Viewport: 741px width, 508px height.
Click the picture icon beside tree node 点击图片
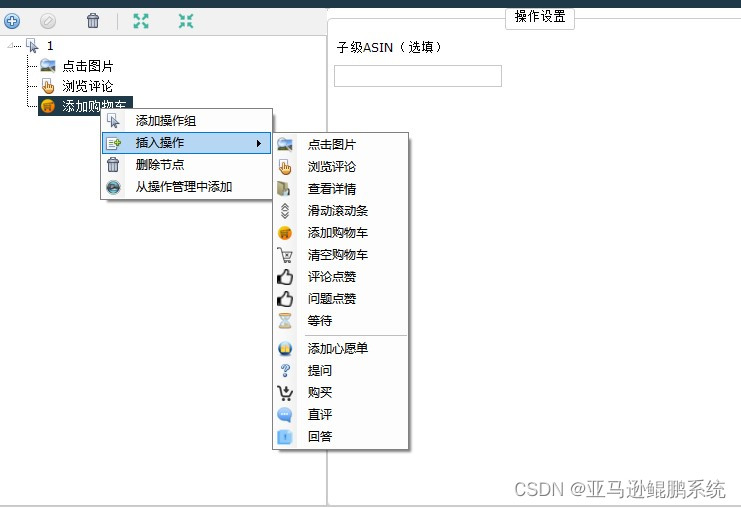click(x=48, y=65)
